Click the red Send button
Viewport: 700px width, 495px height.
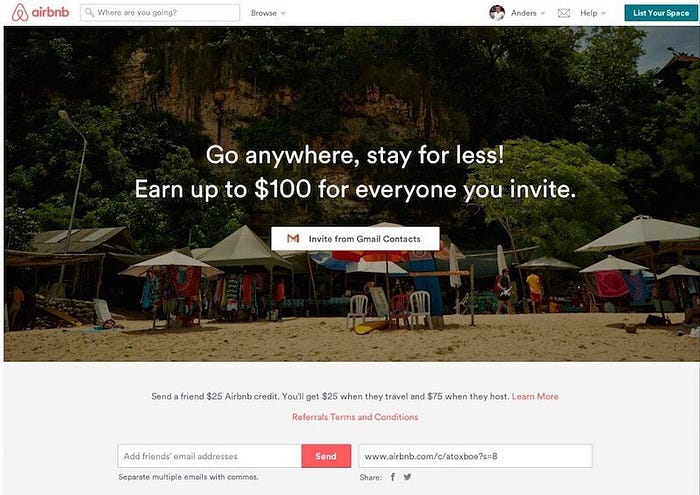click(326, 456)
